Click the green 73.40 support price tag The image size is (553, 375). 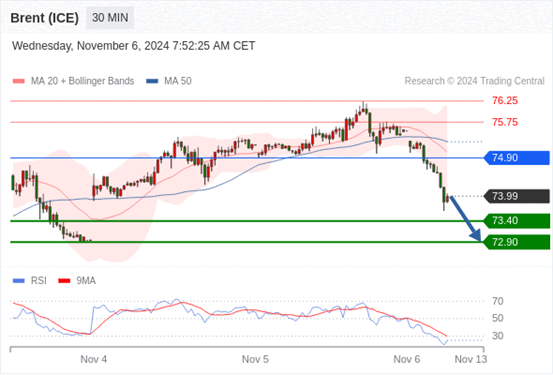[517, 221]
